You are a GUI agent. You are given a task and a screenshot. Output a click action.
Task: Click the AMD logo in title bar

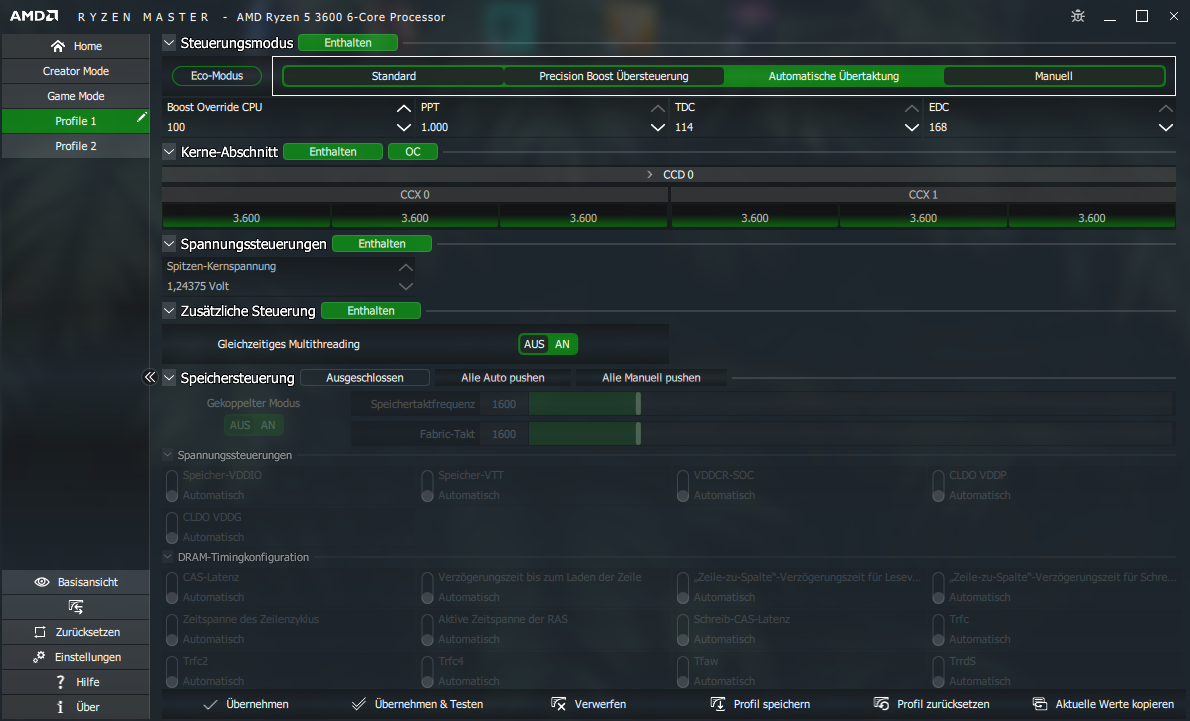point(34,16)
